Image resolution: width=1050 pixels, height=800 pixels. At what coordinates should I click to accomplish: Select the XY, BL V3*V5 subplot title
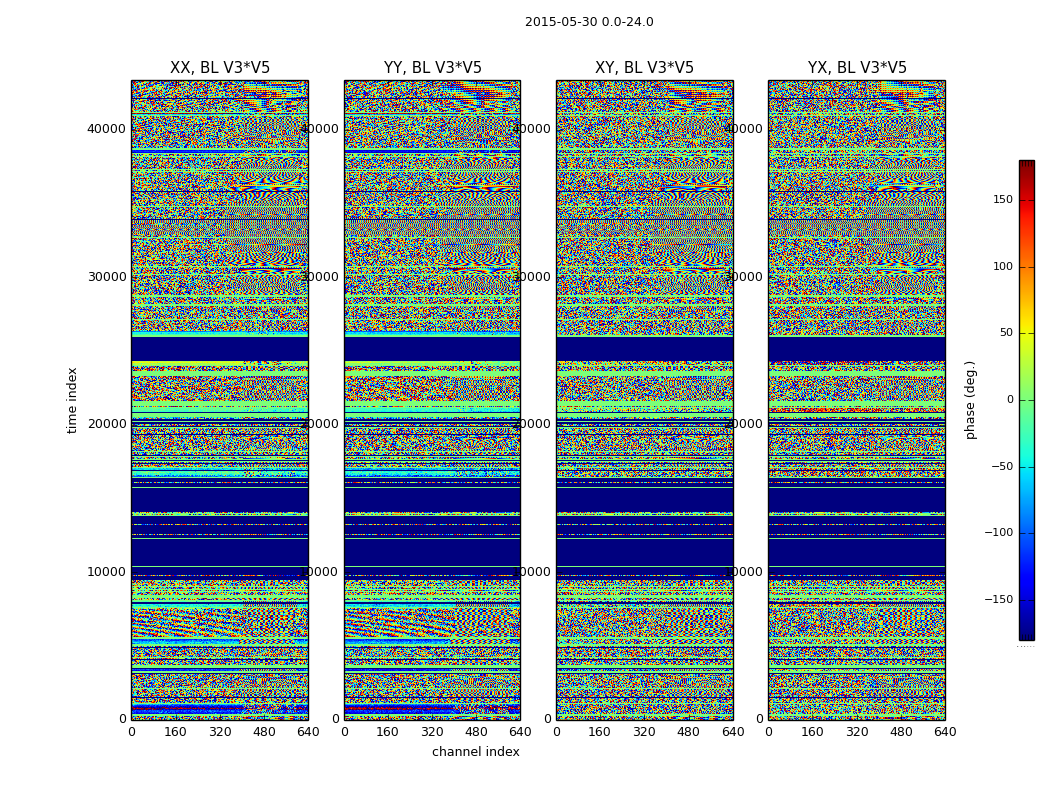(644, 68)
